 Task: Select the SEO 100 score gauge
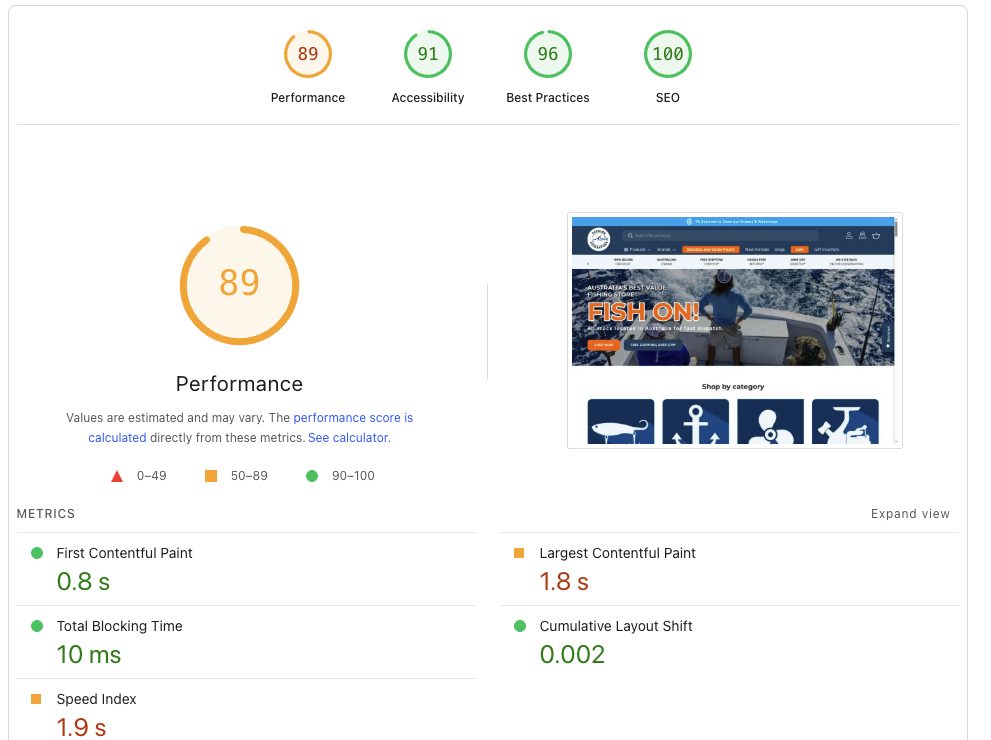[668, 55]
